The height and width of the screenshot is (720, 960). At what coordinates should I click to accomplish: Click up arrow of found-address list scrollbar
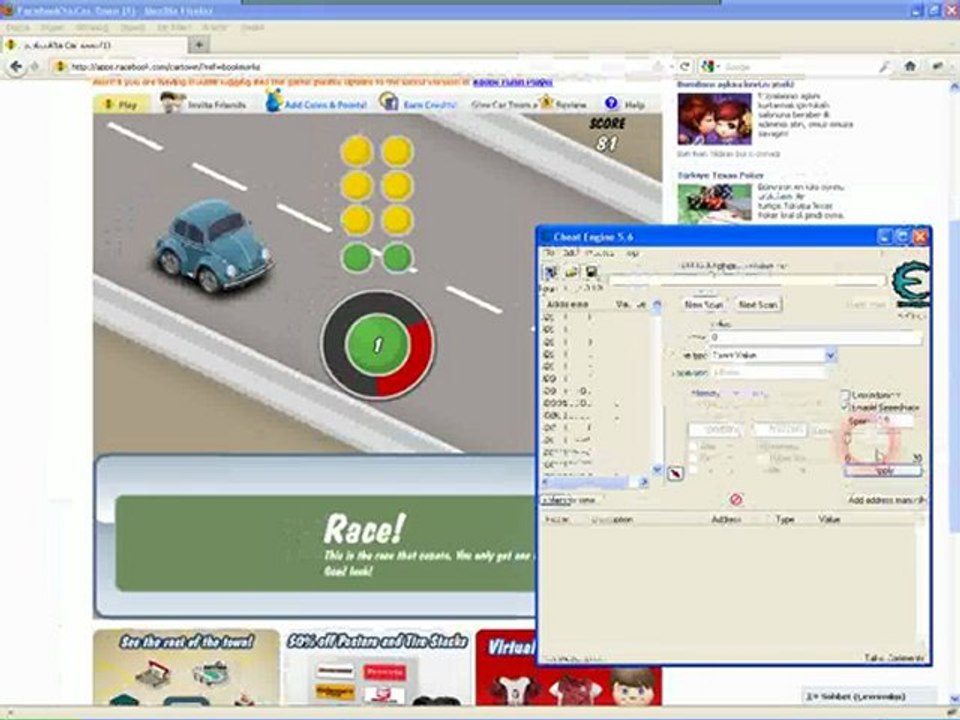(x=657, y=304)
